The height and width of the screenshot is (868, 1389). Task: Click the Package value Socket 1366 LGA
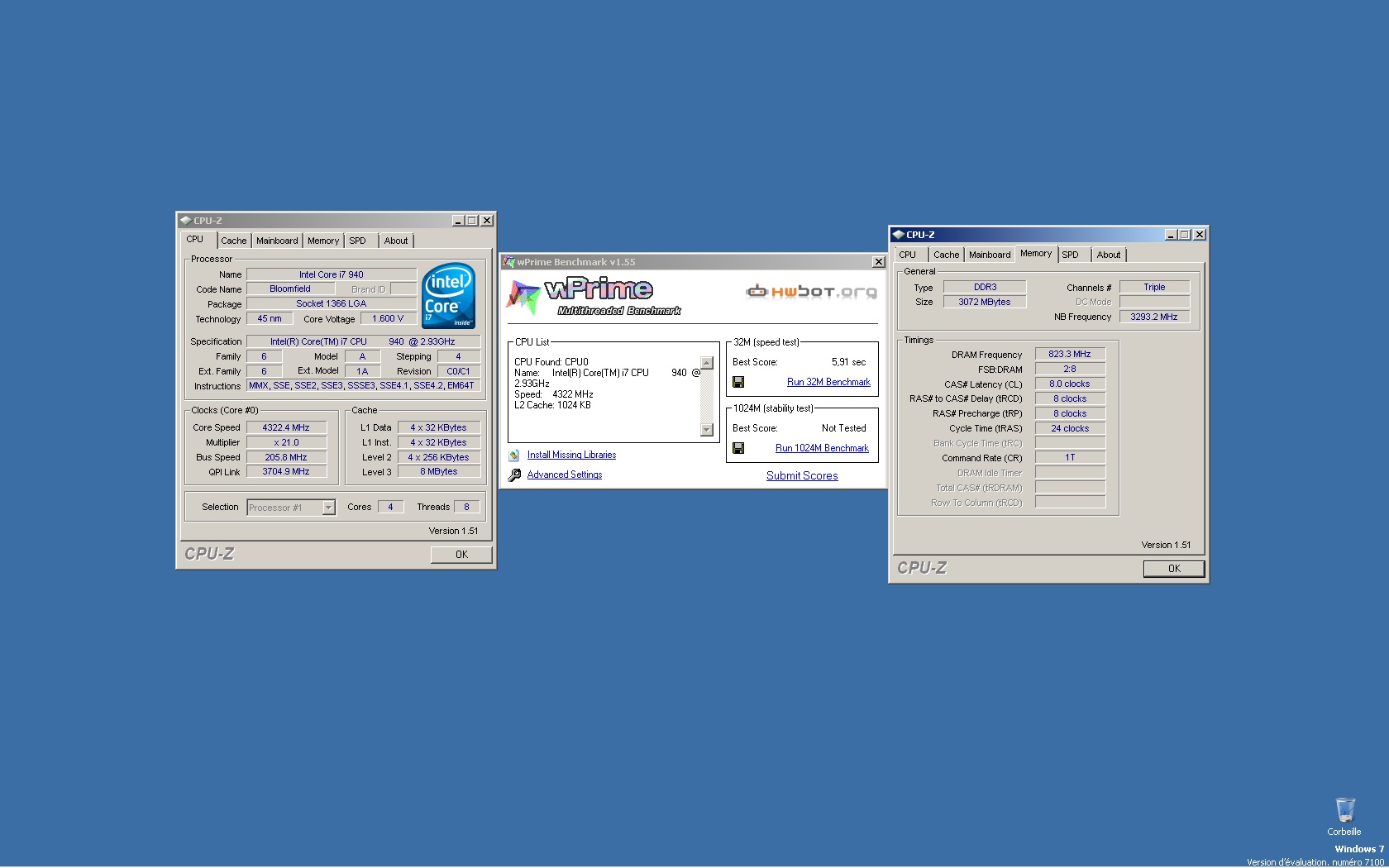[x=332, y=303]
